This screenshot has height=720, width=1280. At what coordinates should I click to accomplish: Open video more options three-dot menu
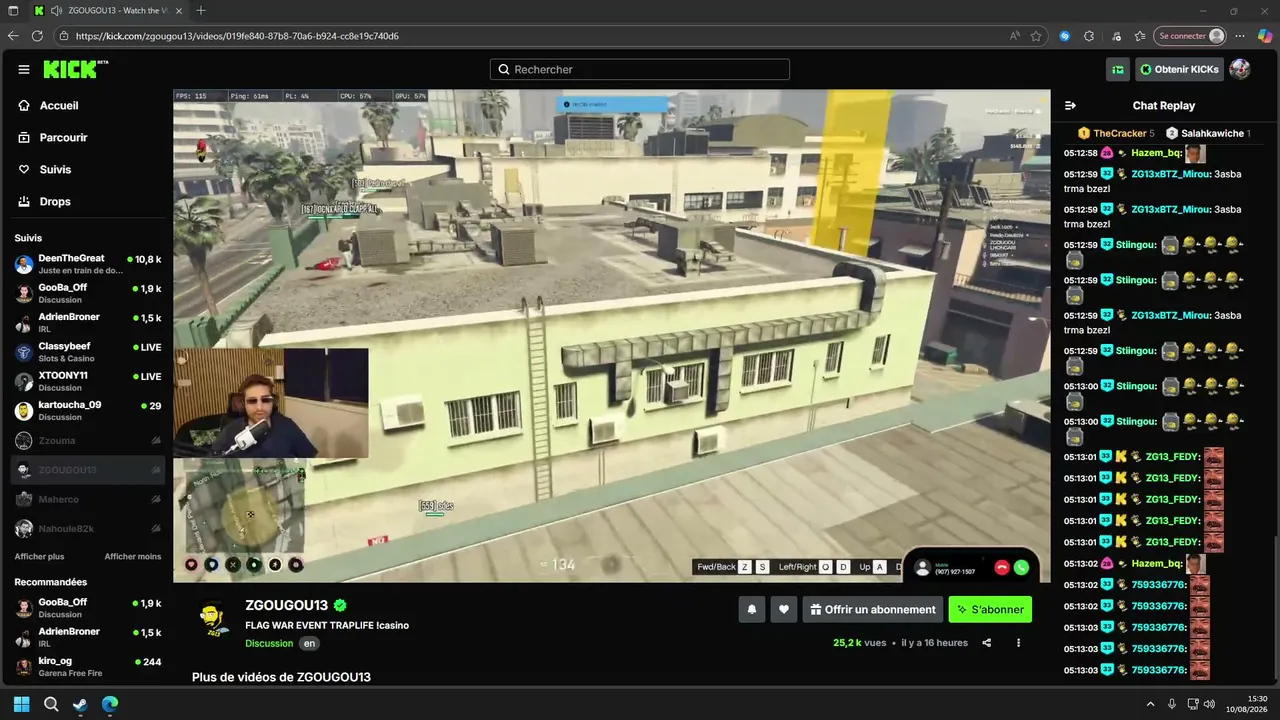[x=1018, y=643]
